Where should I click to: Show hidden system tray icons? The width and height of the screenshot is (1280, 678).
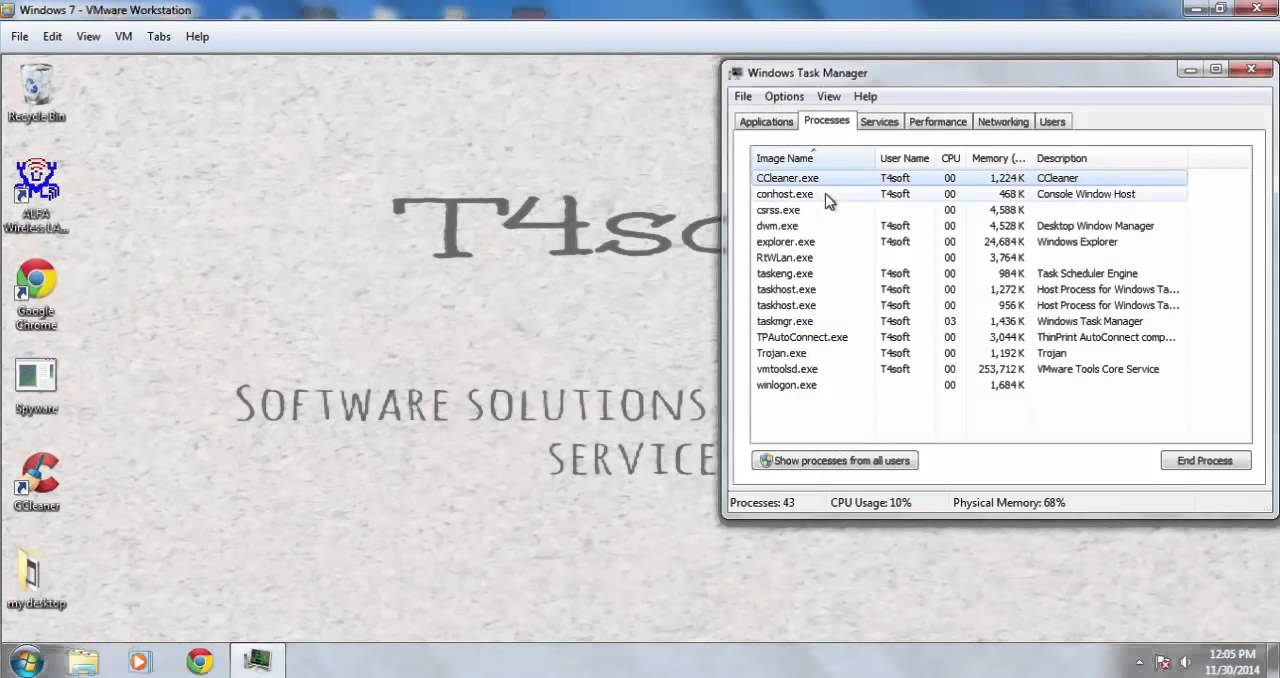coord(1139,662)
